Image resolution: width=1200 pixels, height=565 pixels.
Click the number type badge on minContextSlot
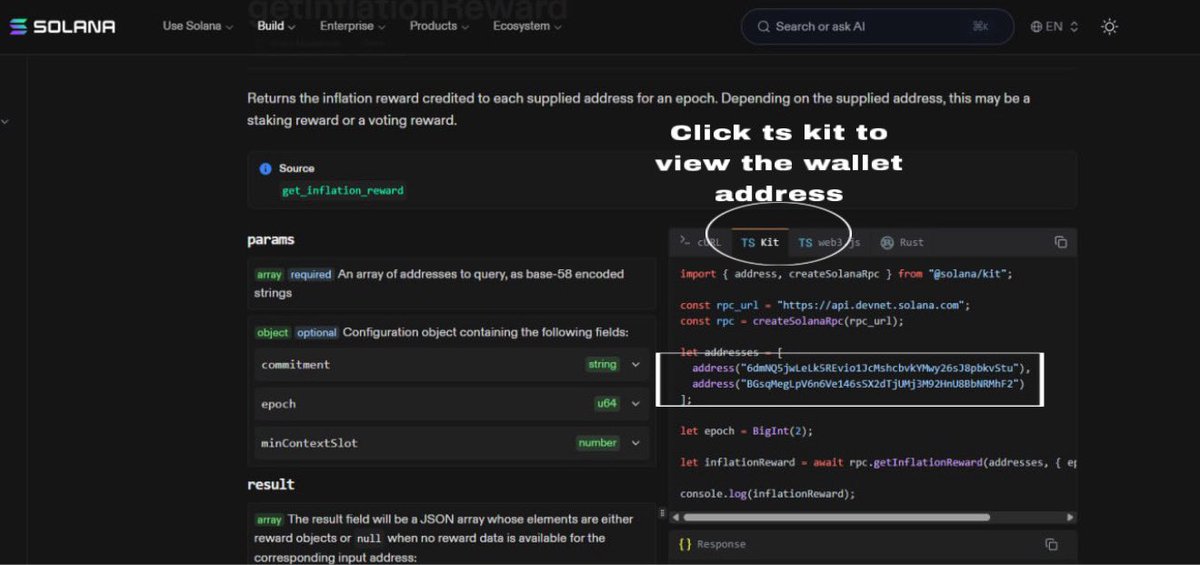tap(597, 443)
